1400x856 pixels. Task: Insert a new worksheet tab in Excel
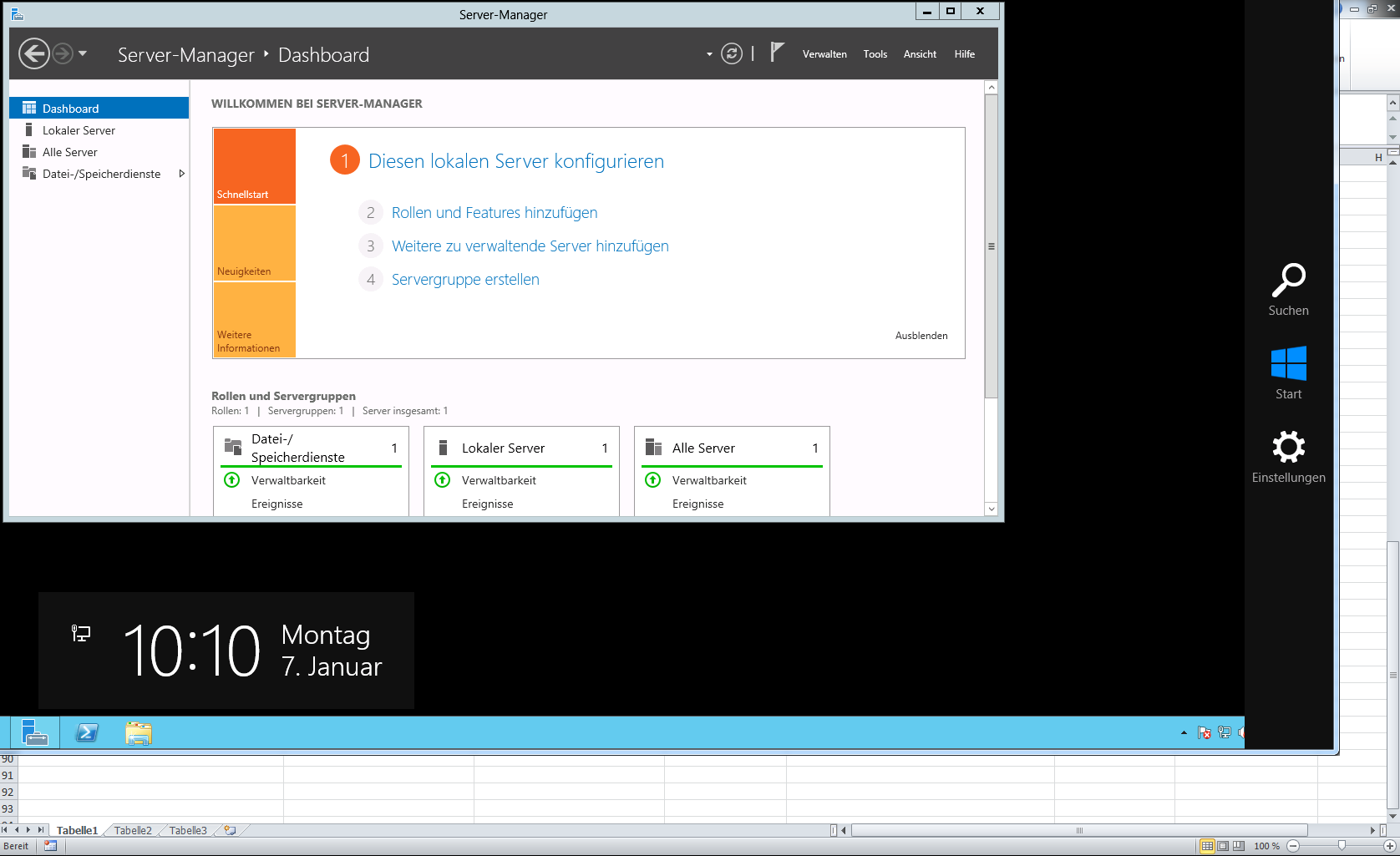click(x=230, y=830)
